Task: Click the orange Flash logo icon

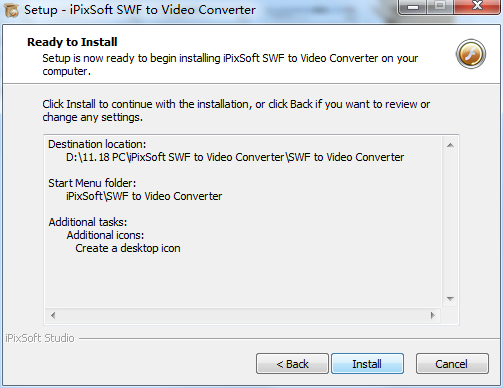Action: [x=471, y=54]
